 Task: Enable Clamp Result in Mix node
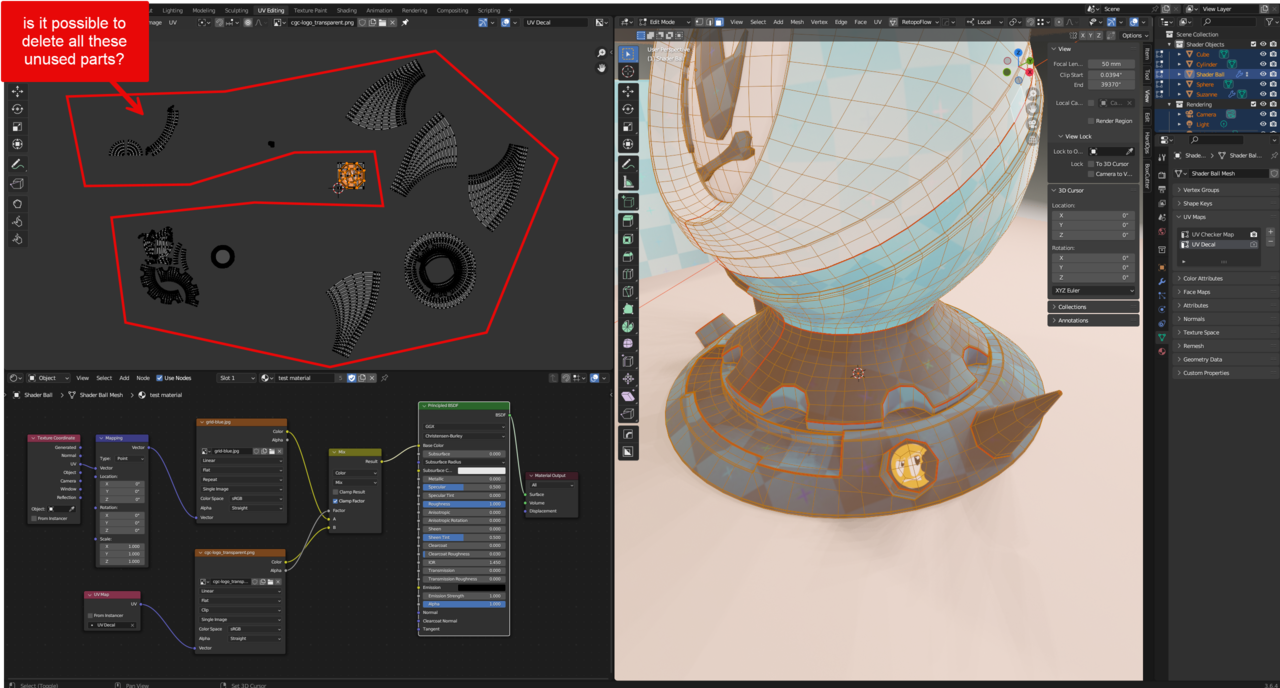click(x=336, y=492)
